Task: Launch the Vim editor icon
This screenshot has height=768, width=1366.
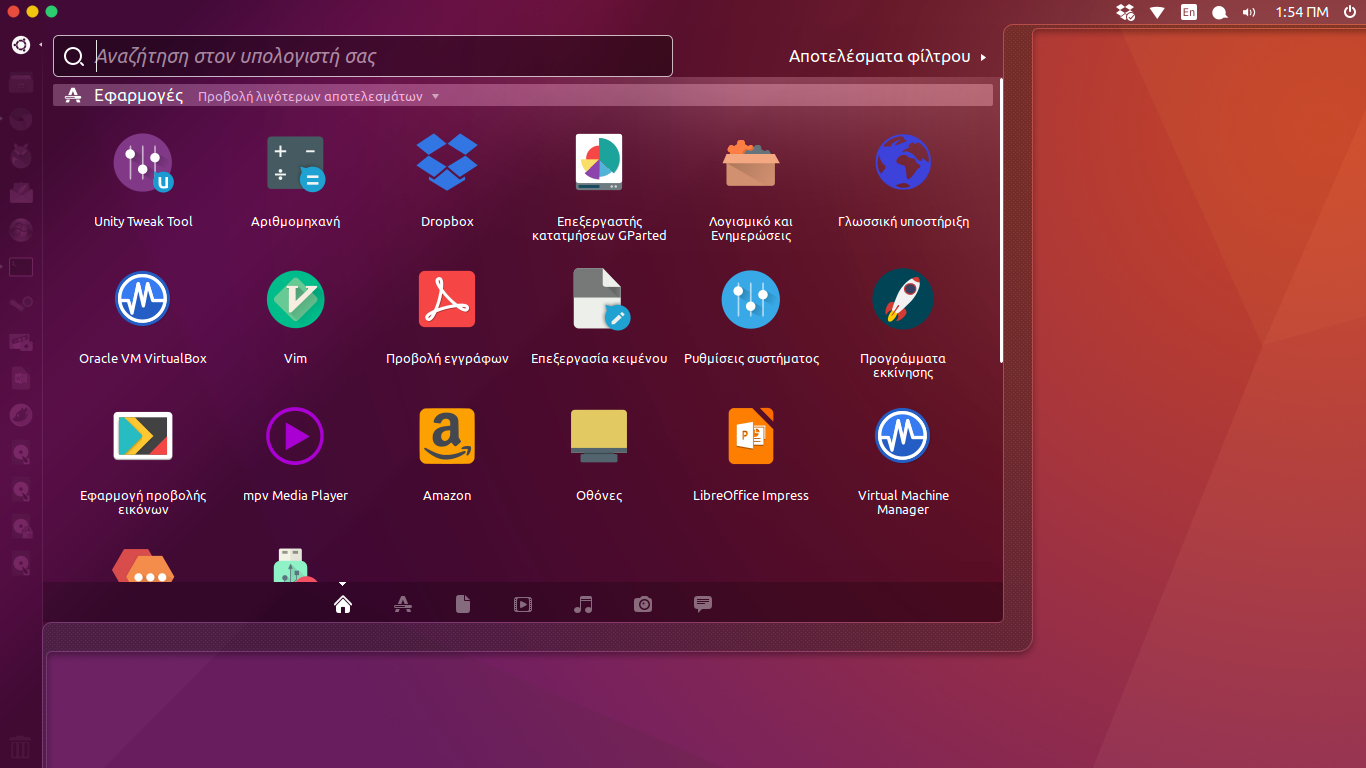Action: point(295,299)
